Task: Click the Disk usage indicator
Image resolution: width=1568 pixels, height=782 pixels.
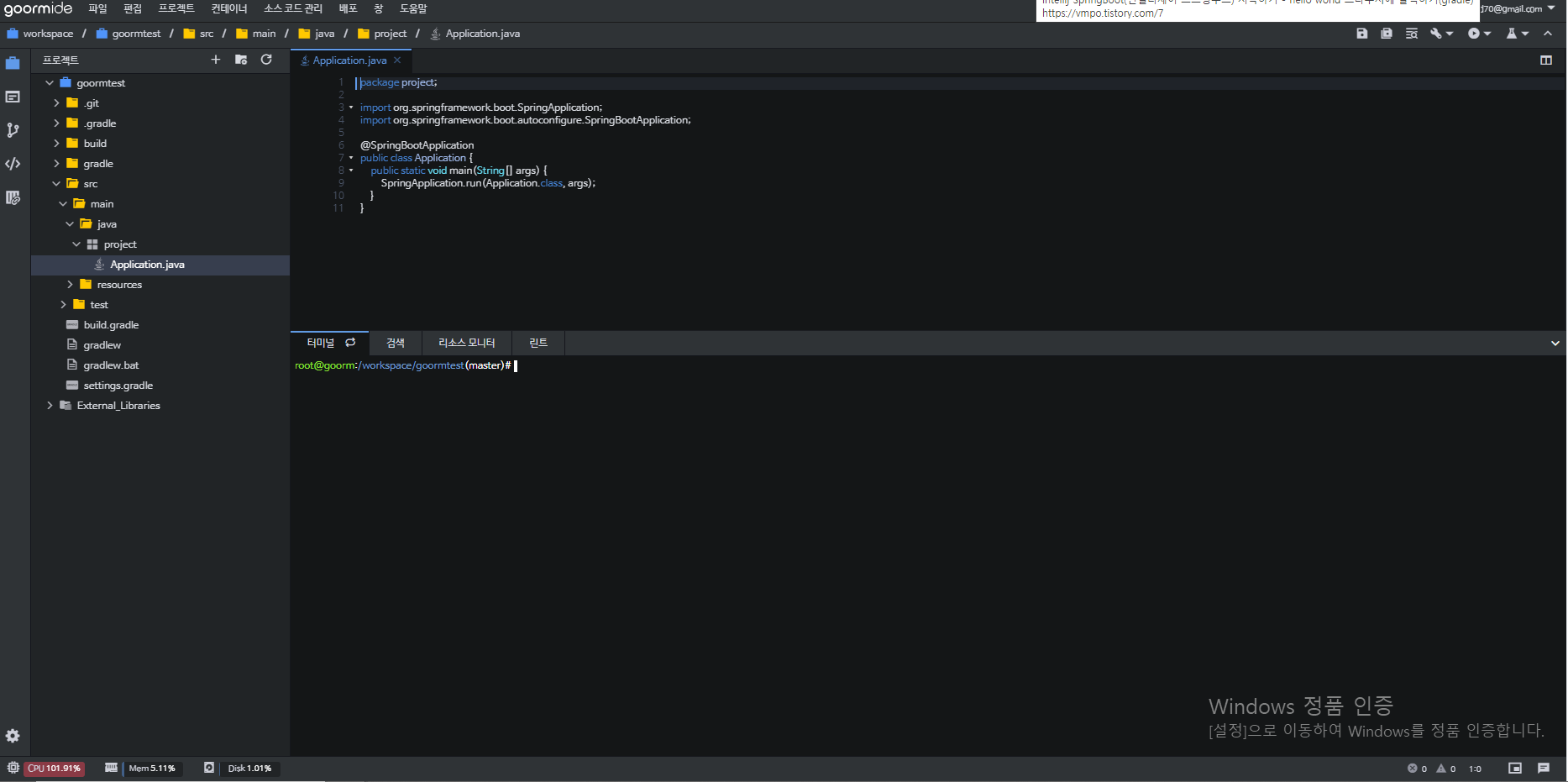Action: click(x=249, y=769)
